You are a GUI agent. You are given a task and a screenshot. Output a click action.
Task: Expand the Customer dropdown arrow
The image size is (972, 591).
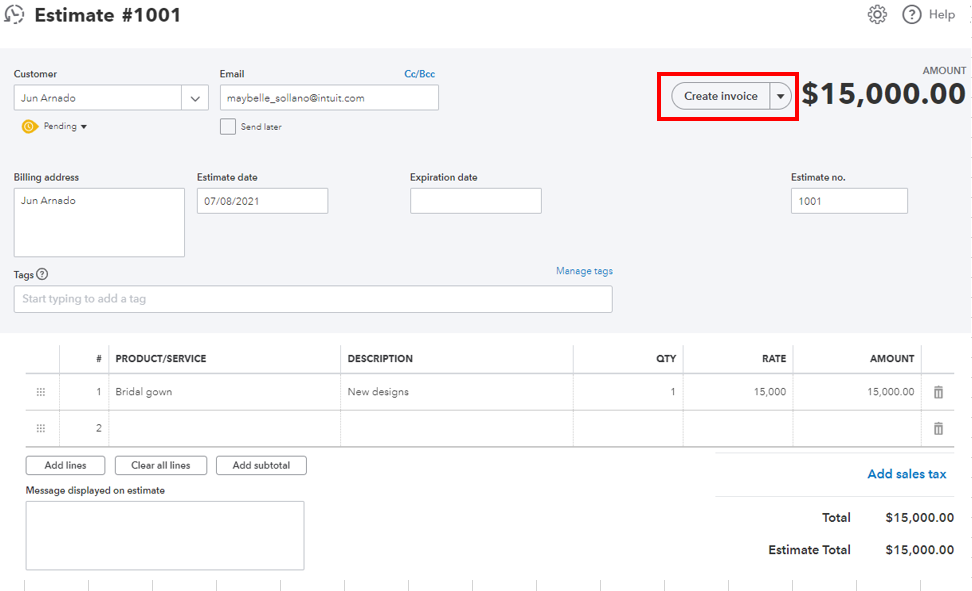click(x=194, y=98)
